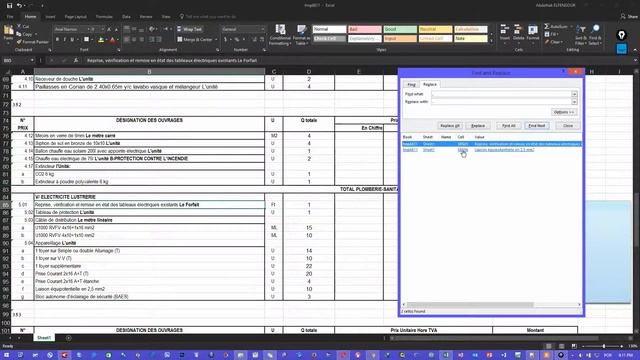
Task: Open the Windows Start button
Action: point(6,355)
